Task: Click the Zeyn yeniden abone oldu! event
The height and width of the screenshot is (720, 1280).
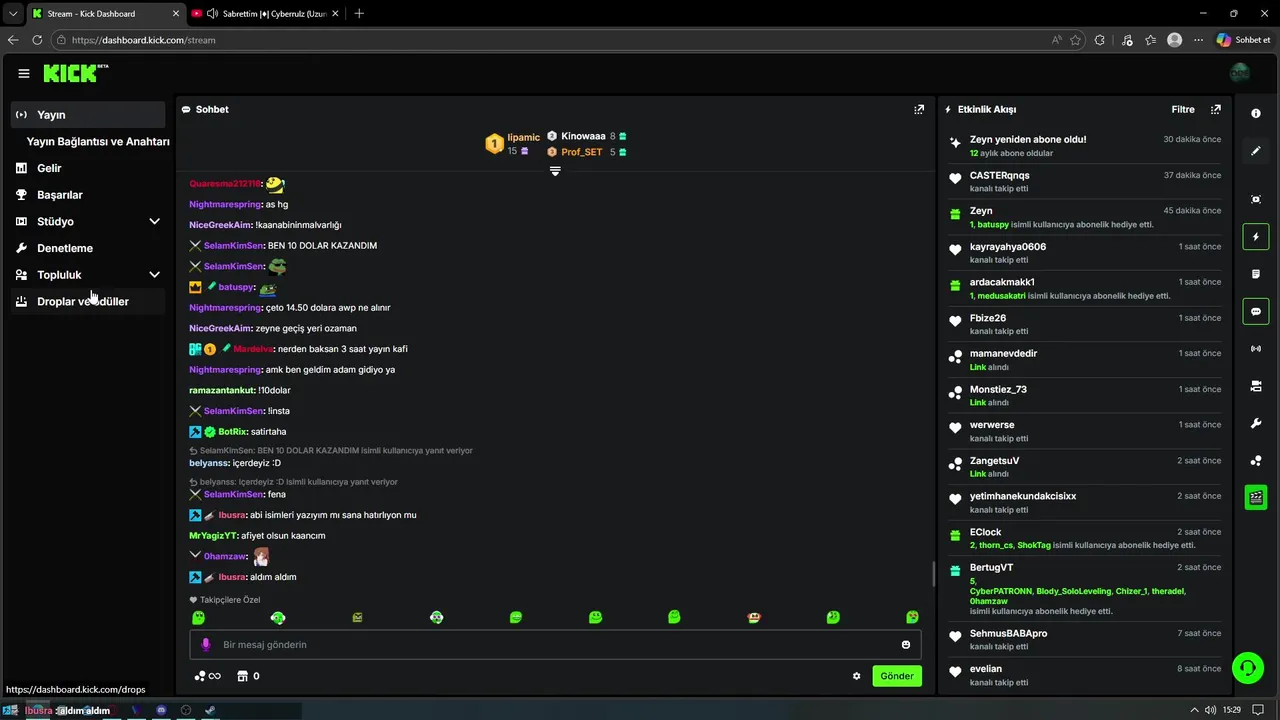Action: [1085, 146]
